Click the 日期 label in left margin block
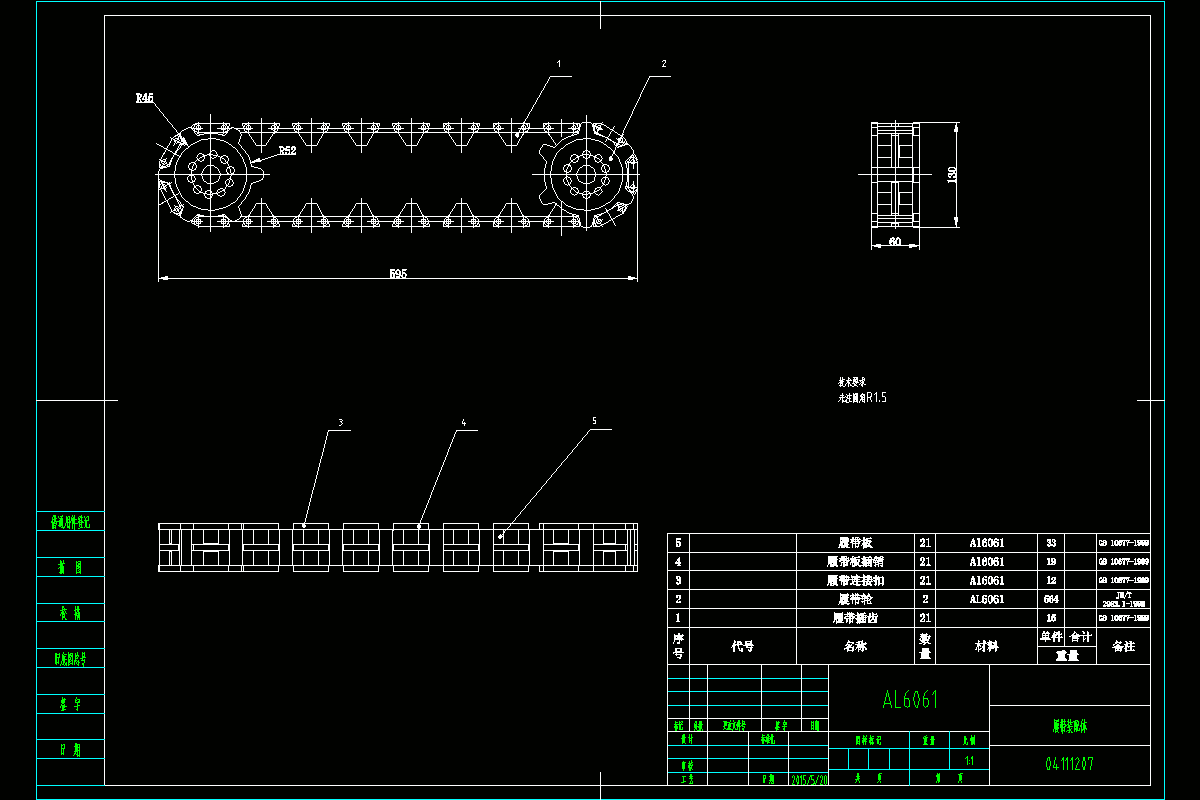The width and height of the screenshot is (1200, 800). coord(70,749)
